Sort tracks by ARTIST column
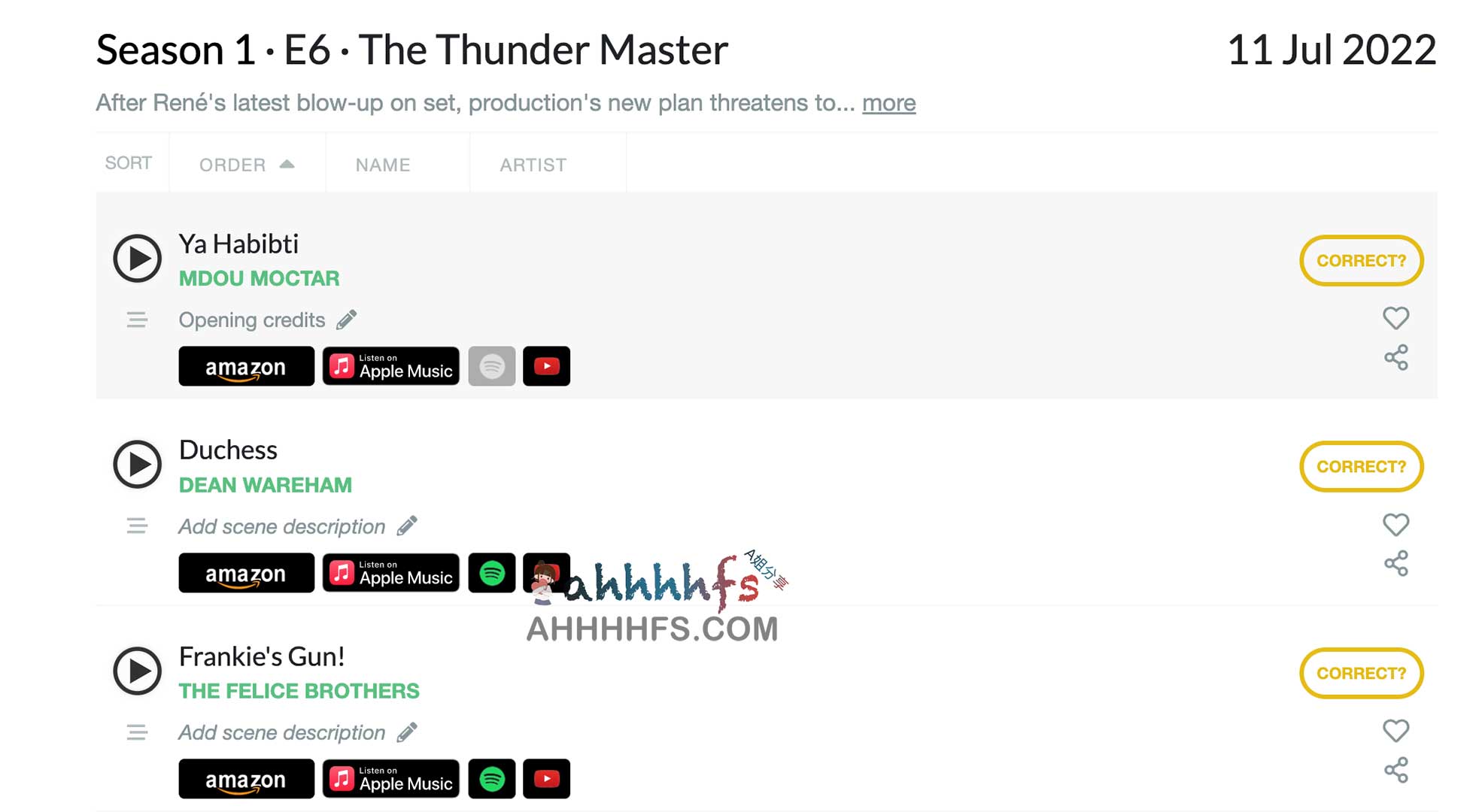This screenshot has height=812, width=1476. [x=533, y=164]
